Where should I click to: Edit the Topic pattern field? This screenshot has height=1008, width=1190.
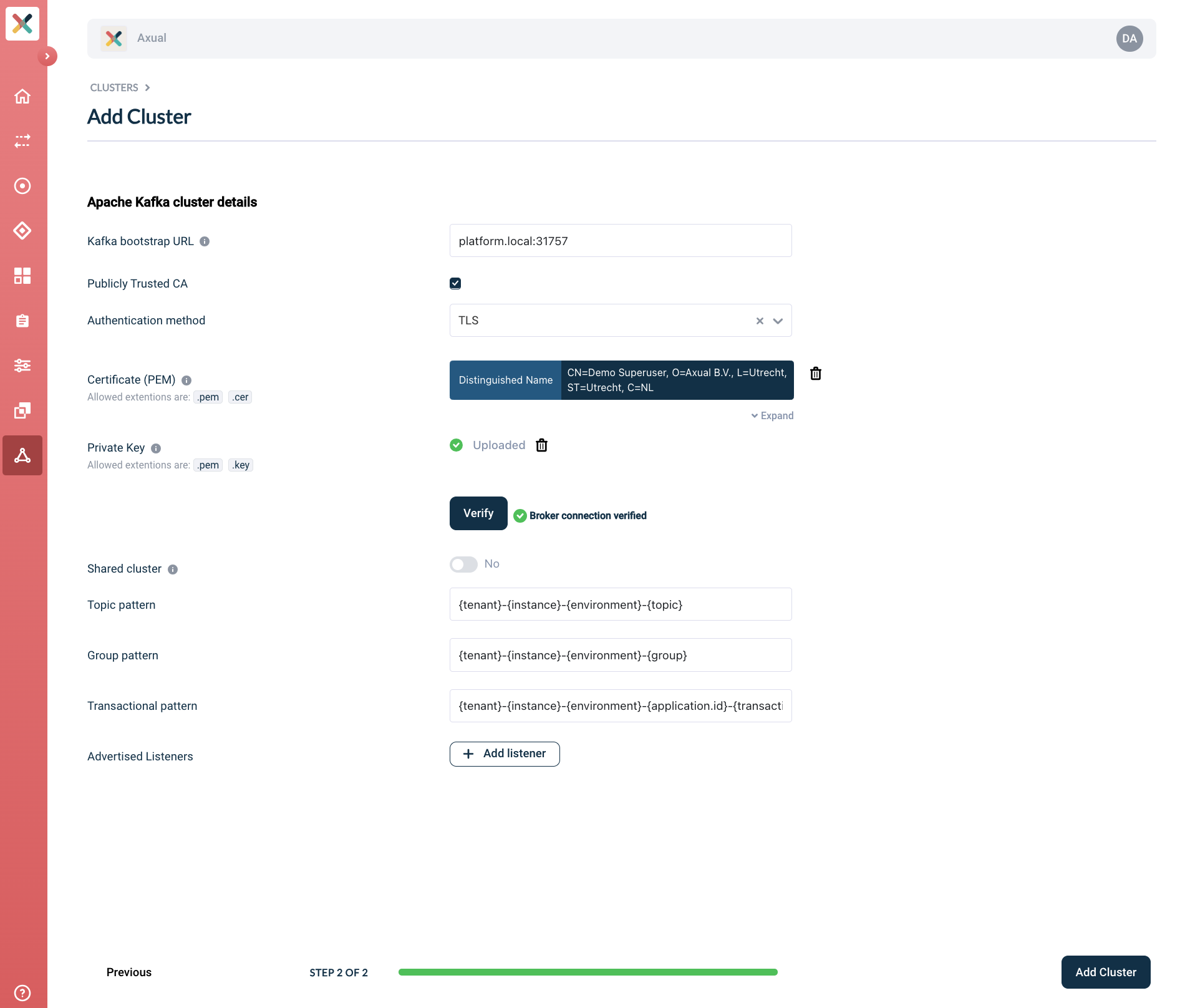pos(621,604)
